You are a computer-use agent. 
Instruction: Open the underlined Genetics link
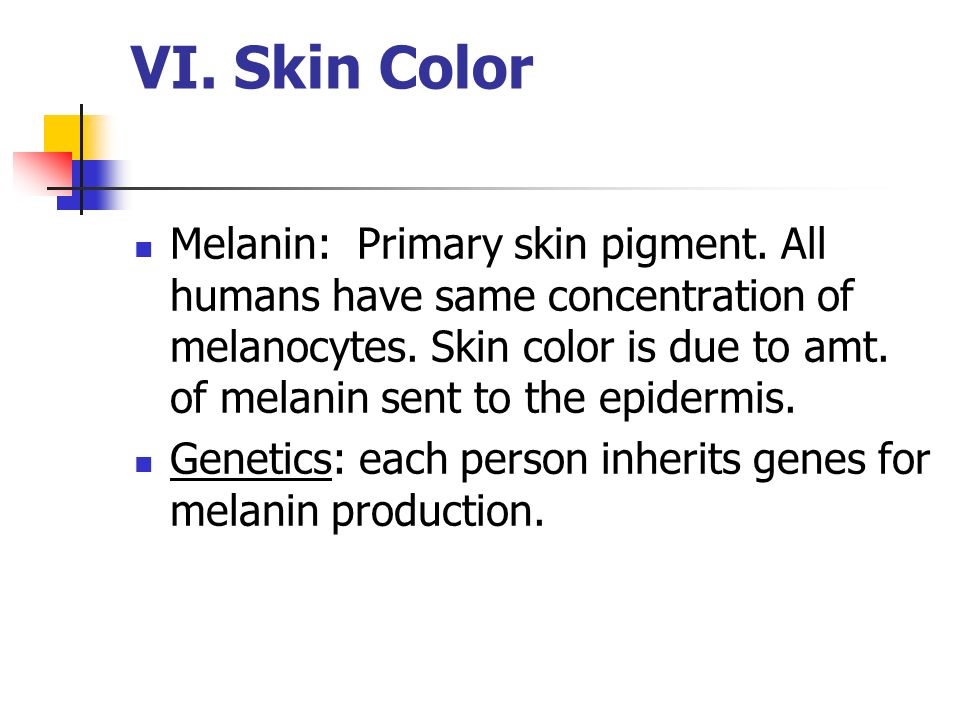point(251,459)
